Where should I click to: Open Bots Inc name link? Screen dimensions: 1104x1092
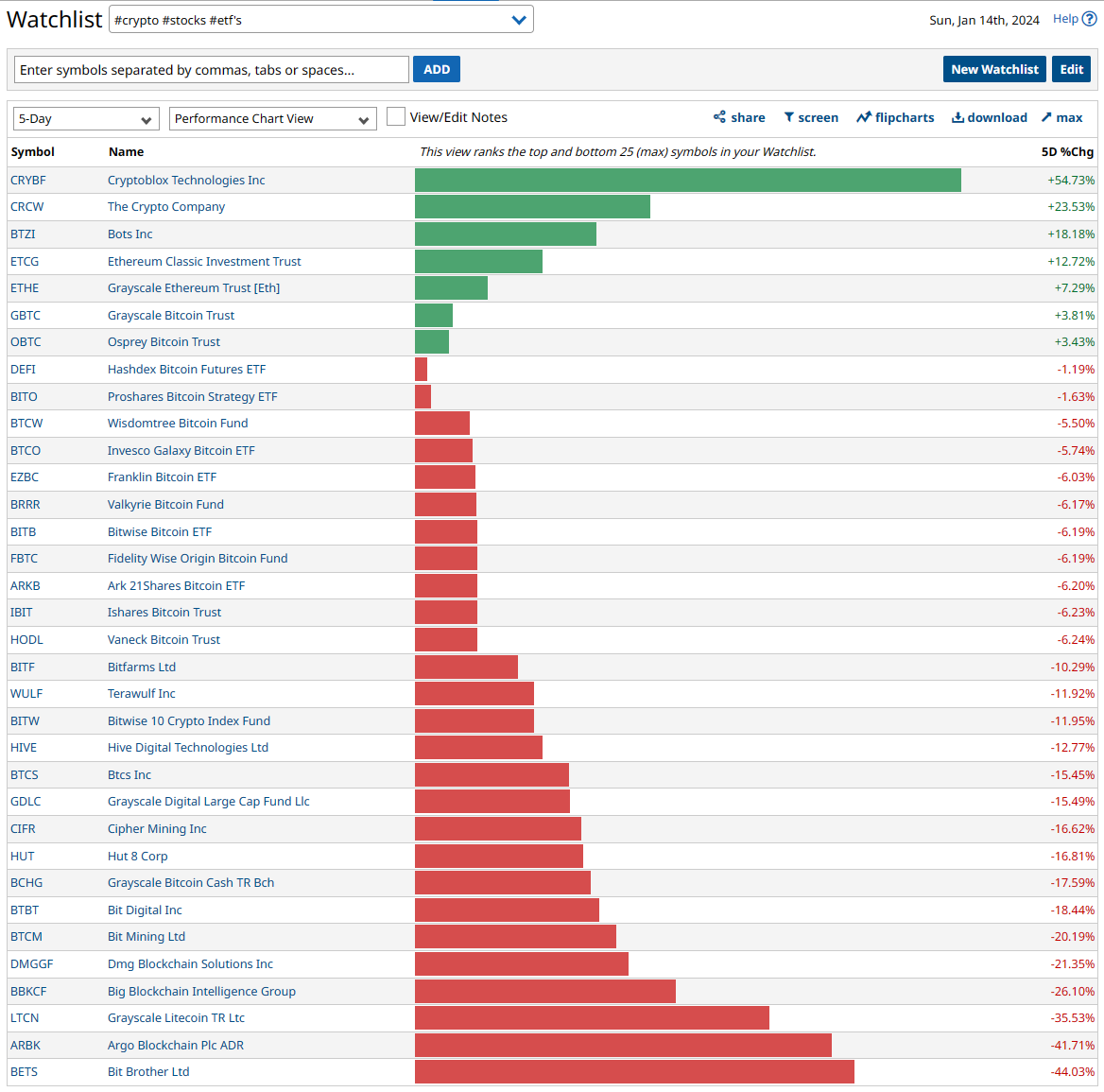coord(129,234)
